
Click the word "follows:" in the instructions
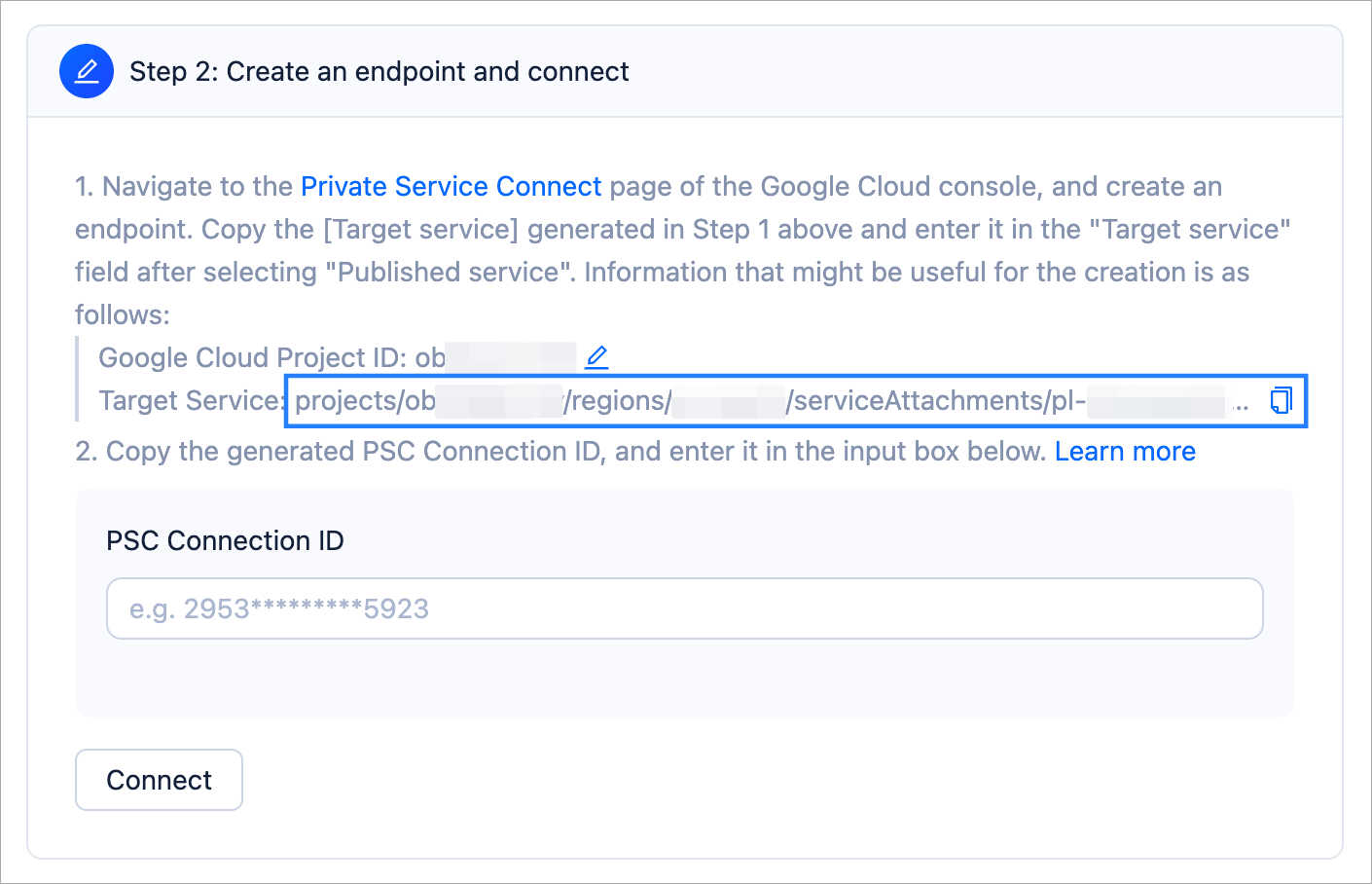123,314
